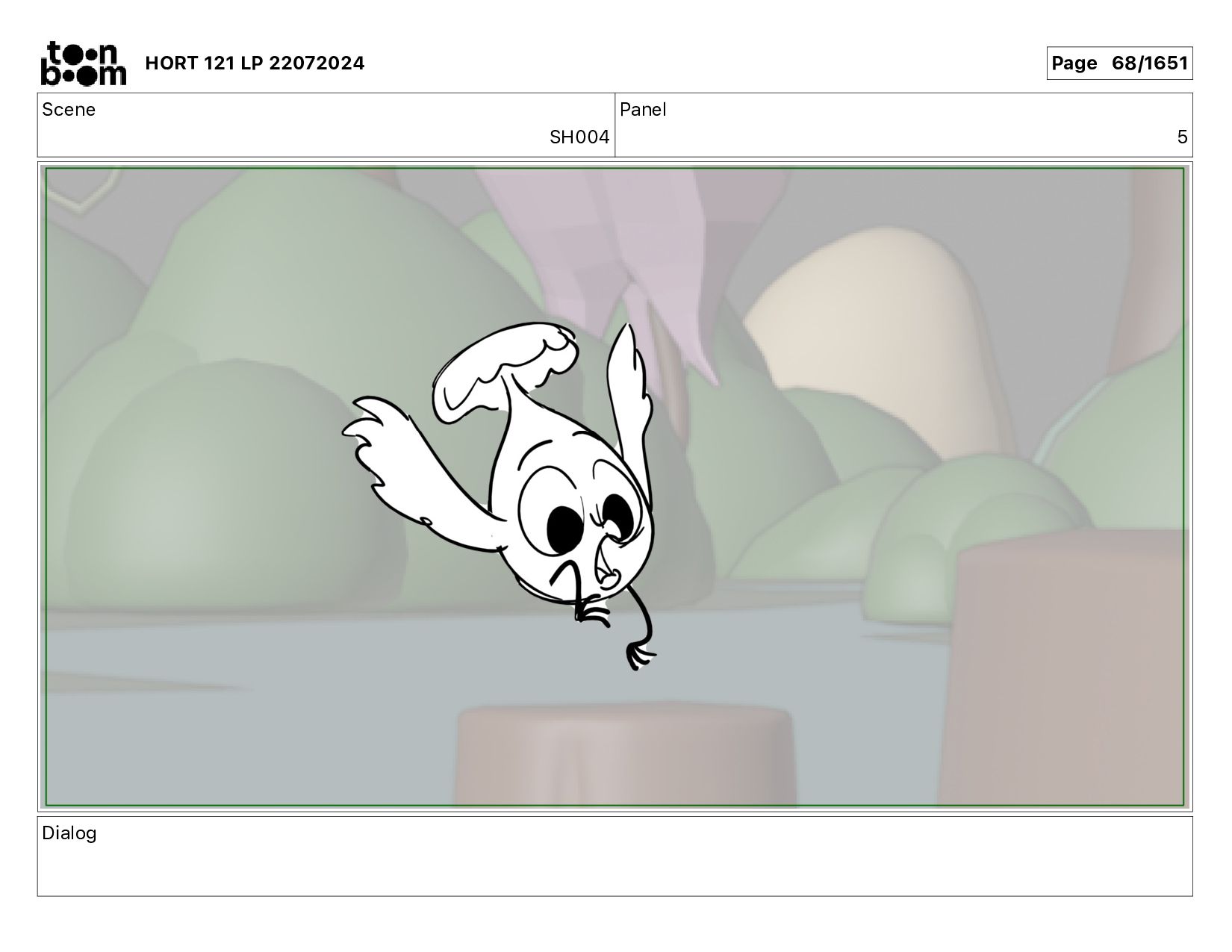Click the panel number "5"

tap(1182, 137)
